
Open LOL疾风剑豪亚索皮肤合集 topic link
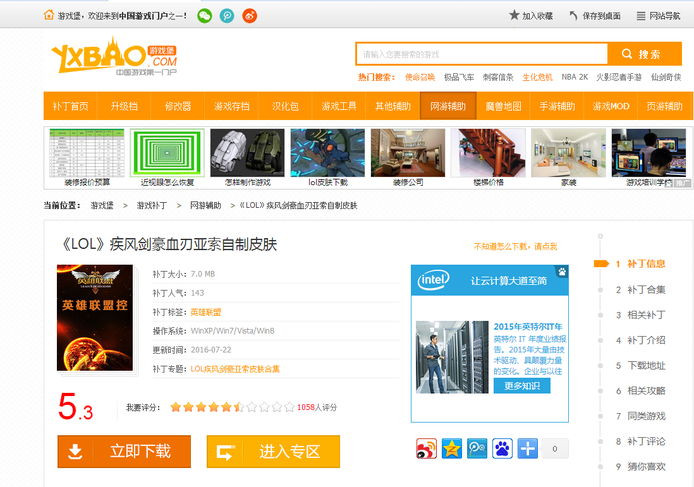pos(235,369)
